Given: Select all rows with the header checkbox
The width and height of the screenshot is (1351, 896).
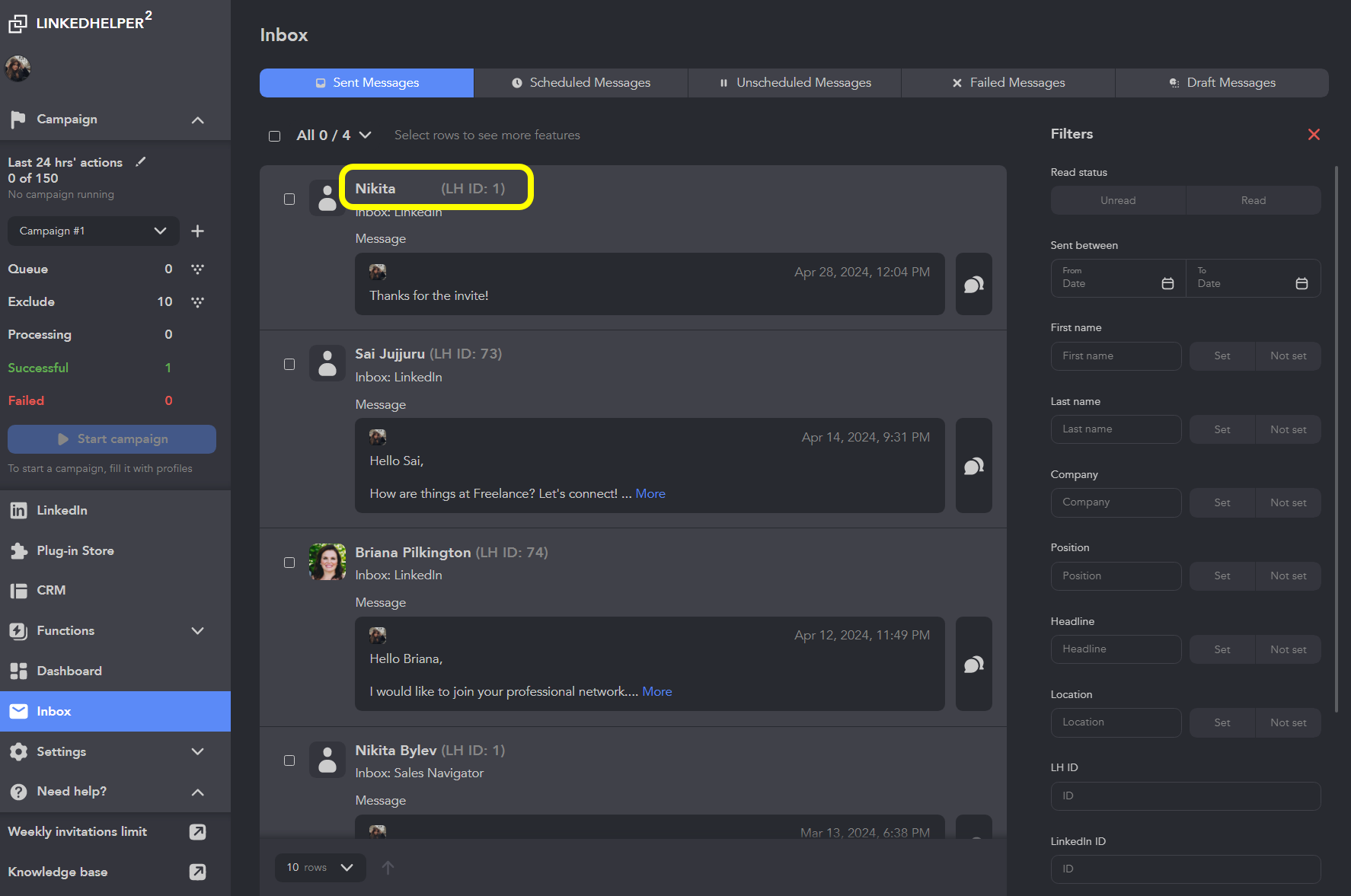Looking at the screenshot, I should (275, 136).
